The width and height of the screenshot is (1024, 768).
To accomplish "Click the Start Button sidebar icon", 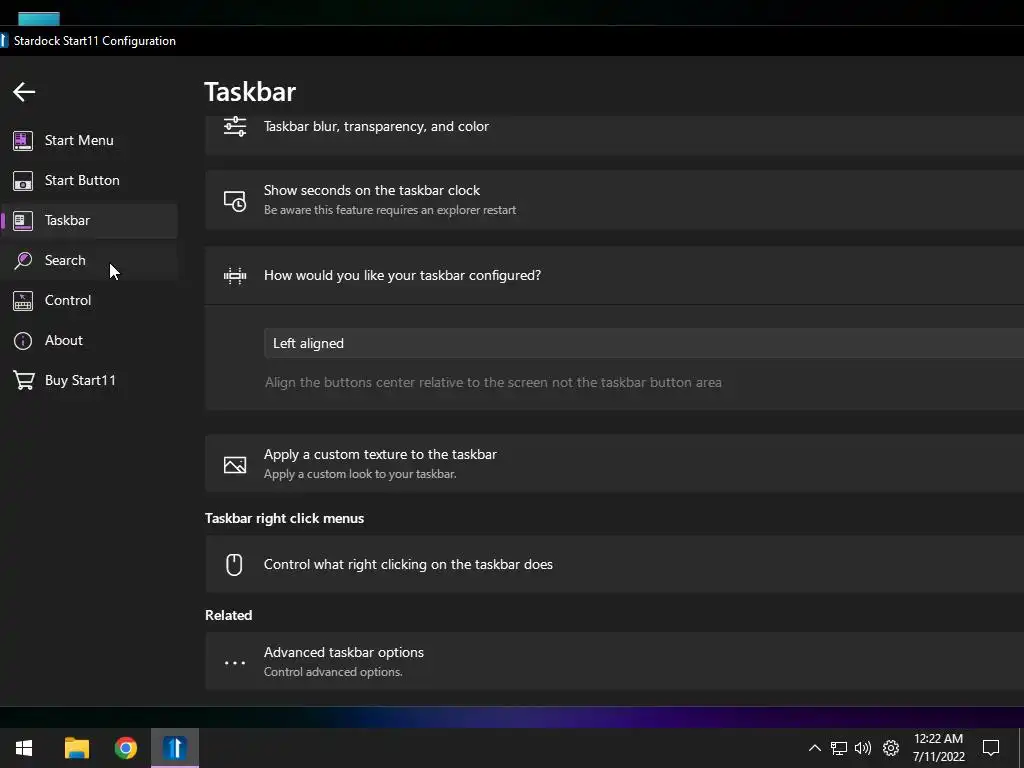I will tap(23, 181).
